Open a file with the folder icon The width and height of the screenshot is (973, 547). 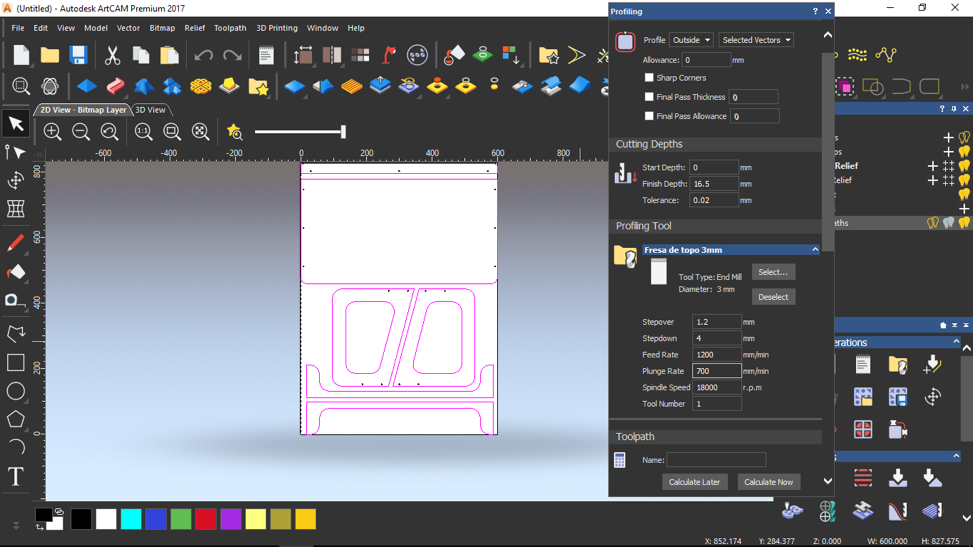[50, 55]
